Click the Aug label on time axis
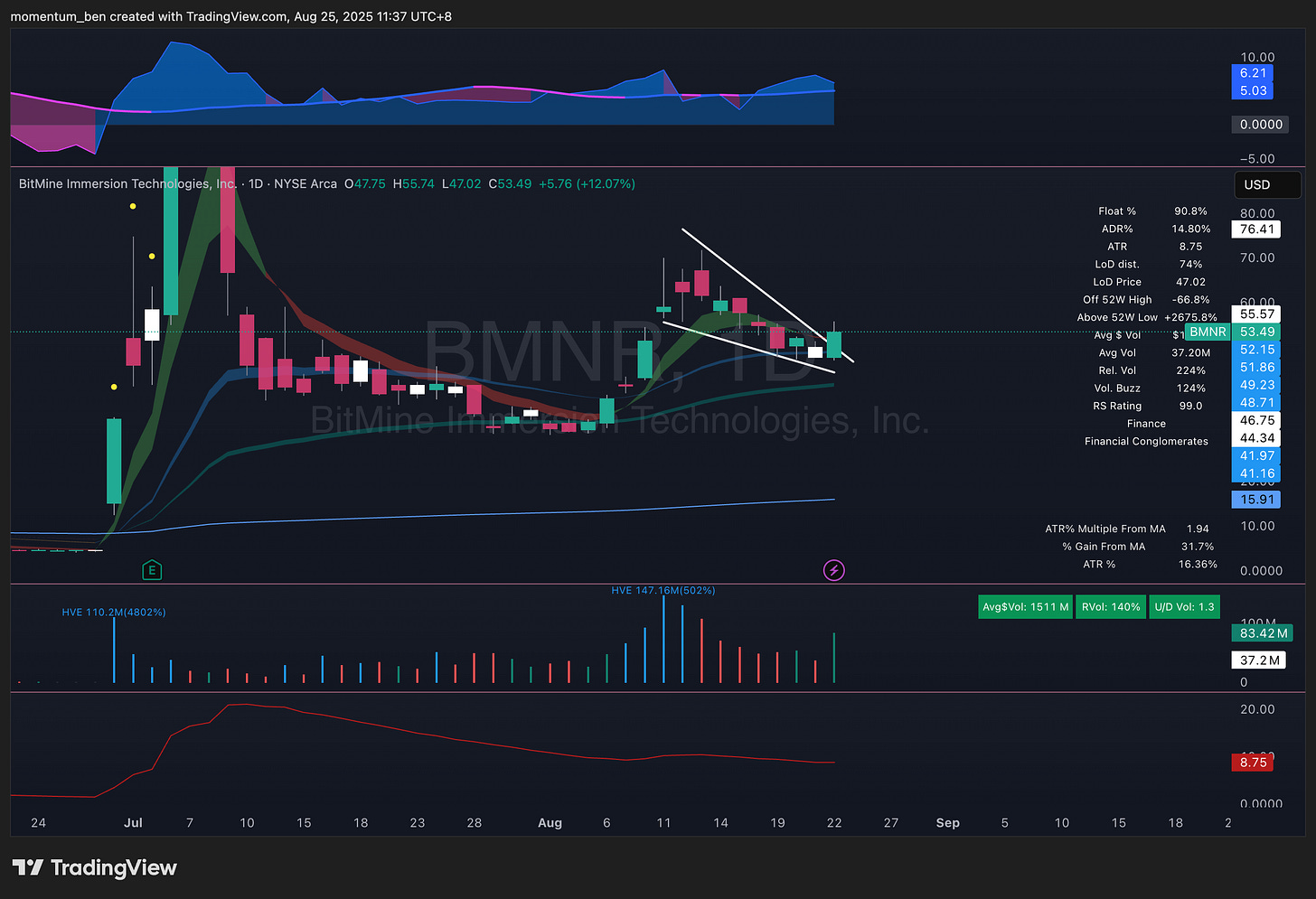 [550, 823]
